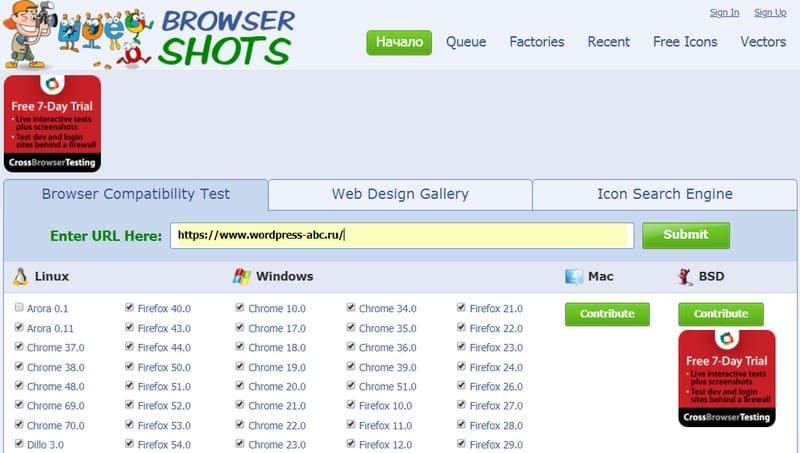Image resolution: width=800 pixels, height=453 pixels.
Task: Uncheck Chrome 37.0 under Linux
Action: 19,346
